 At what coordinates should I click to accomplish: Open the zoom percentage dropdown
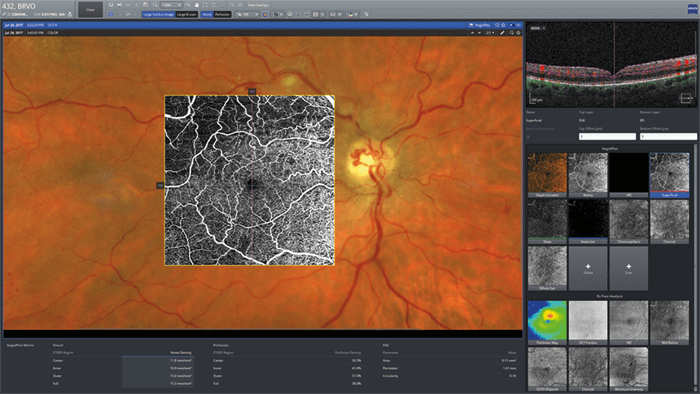tap(171, 5)
